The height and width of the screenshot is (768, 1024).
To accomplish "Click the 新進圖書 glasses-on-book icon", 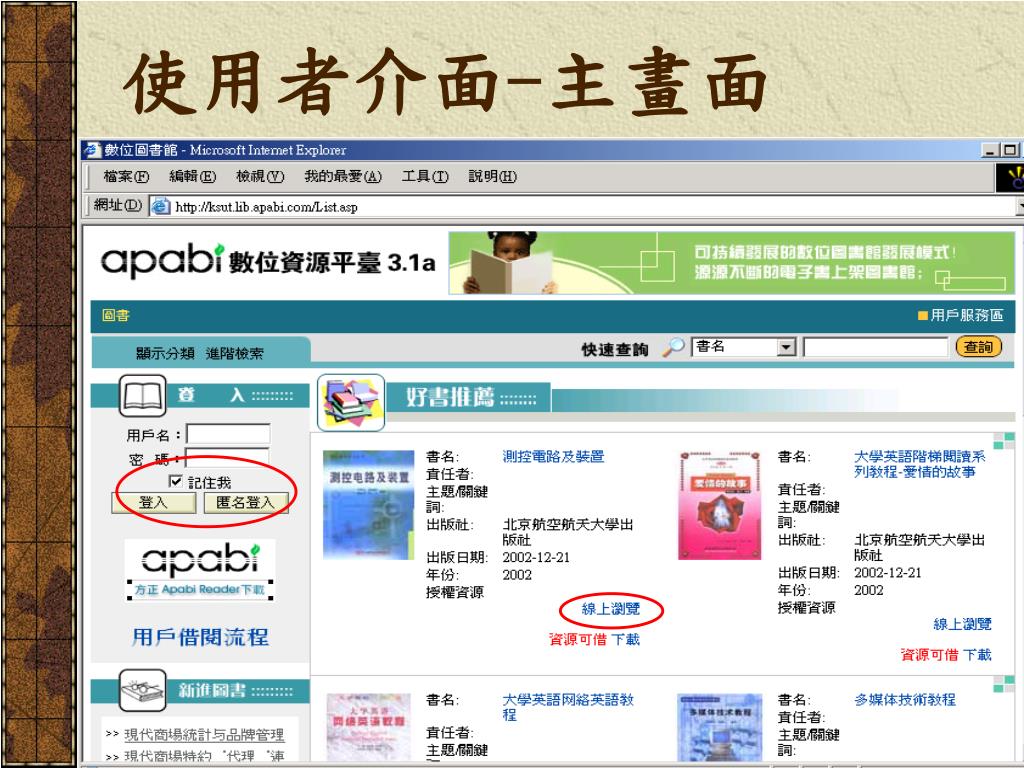I will coord(142,690).
